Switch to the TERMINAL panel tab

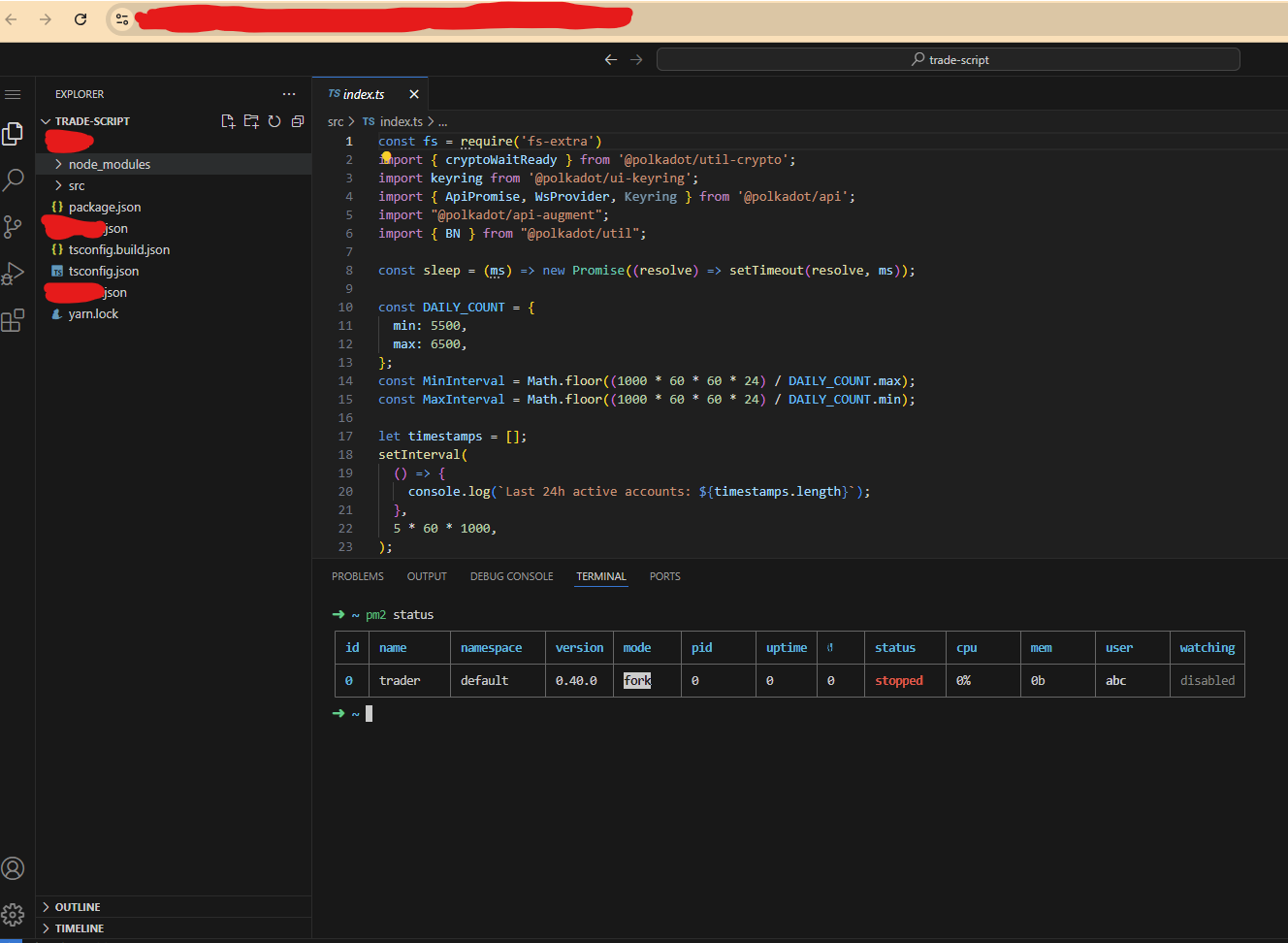[601, 576]
